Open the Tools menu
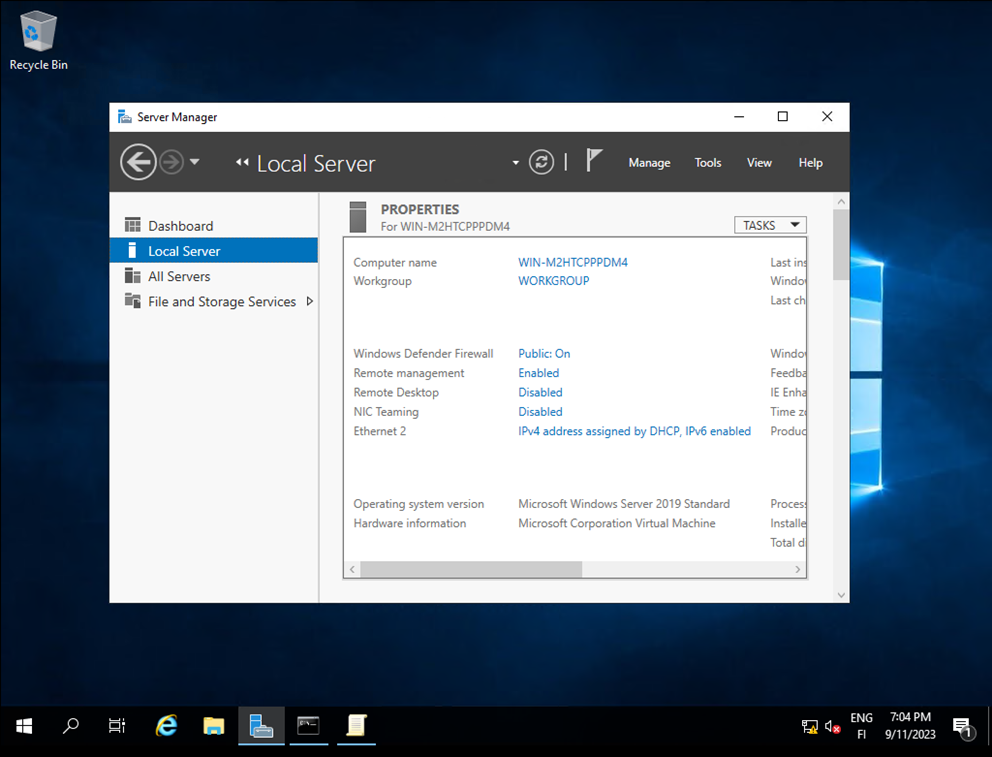 (707, 162)
